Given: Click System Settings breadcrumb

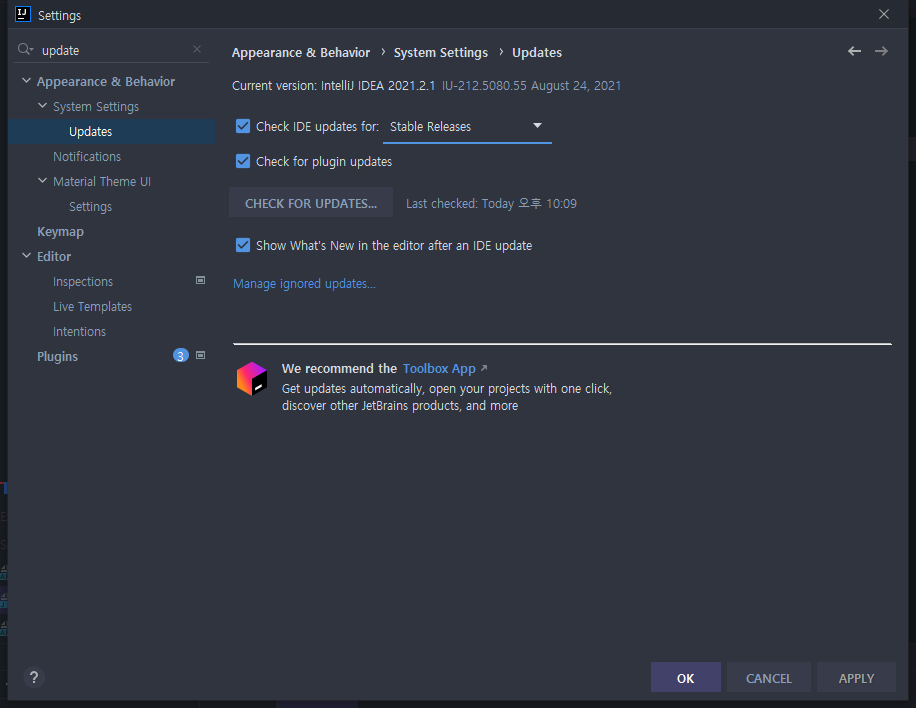Looking at the screenshot, I should tap(440, 53).
